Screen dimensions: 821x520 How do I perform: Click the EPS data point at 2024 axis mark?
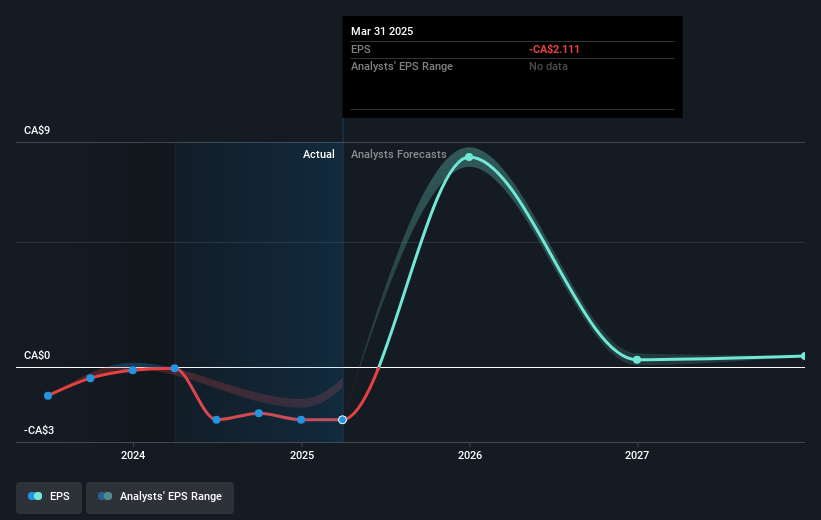click(132, 370)
